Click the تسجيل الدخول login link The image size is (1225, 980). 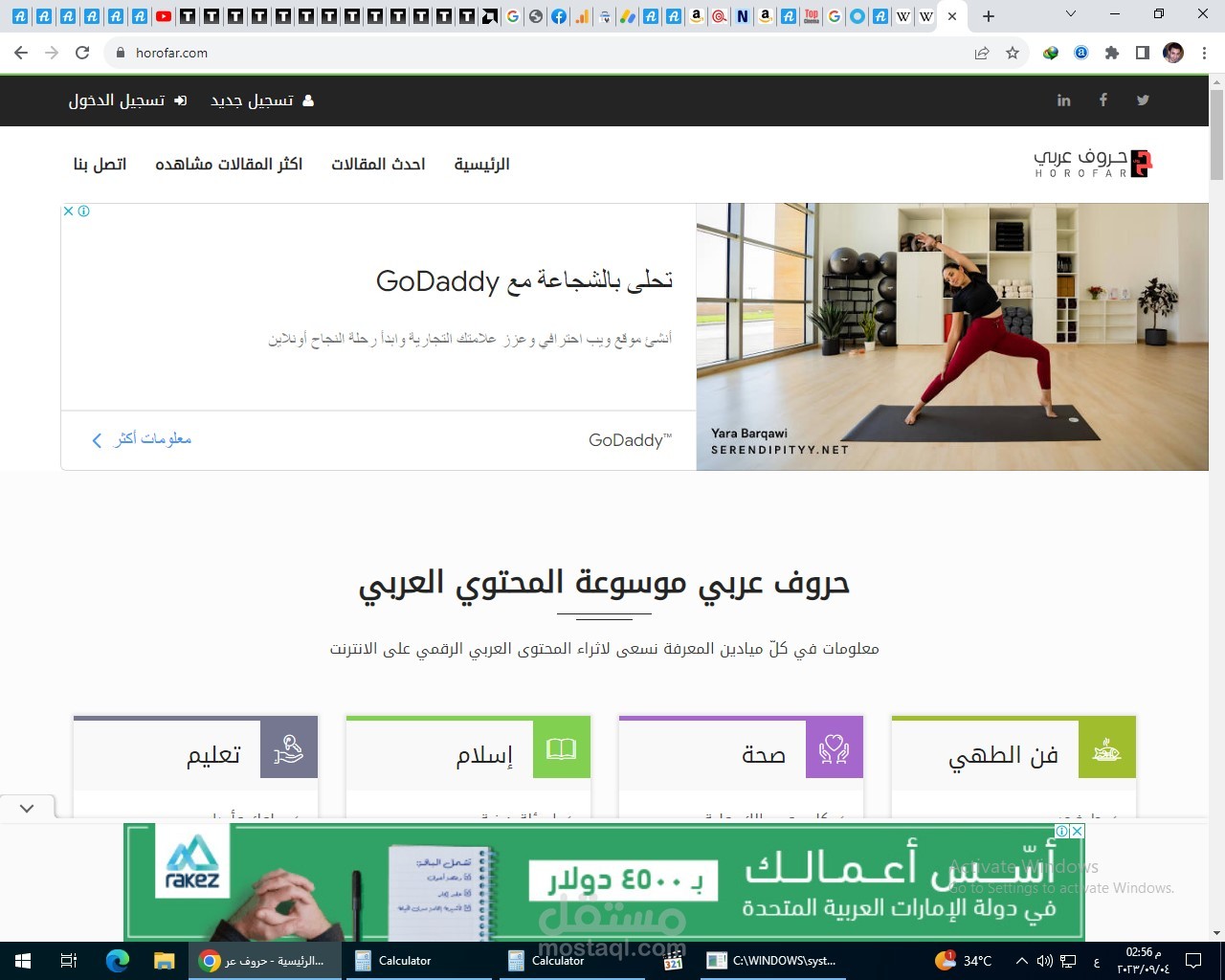point(127,100)
